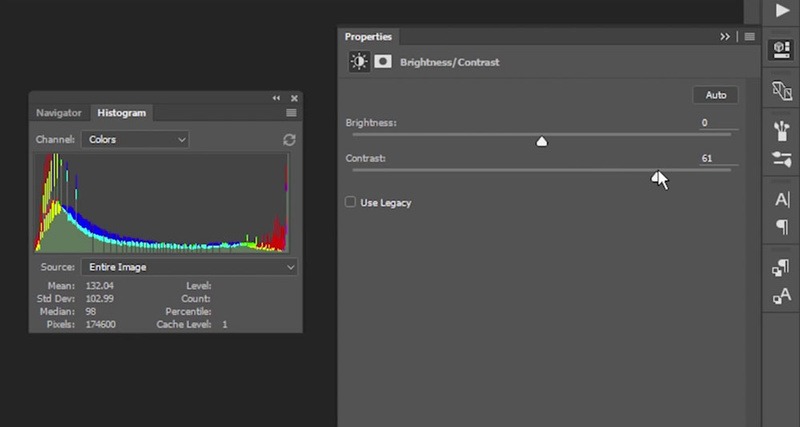Click the Brightness/Contrast adjustment sun icon
Viewport: 800px width, 427px height.
tap(358, 62)
